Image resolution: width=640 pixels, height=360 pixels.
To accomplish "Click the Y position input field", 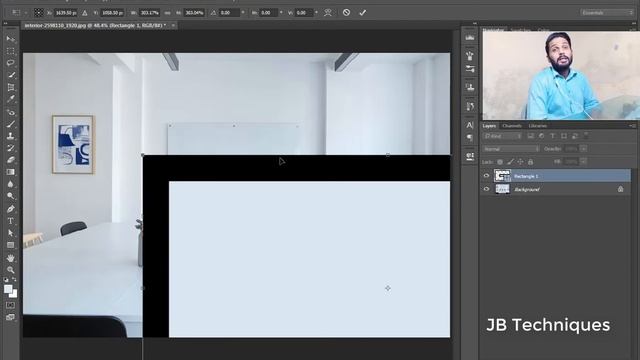I will pyautogui.click(x=113, y=13).
